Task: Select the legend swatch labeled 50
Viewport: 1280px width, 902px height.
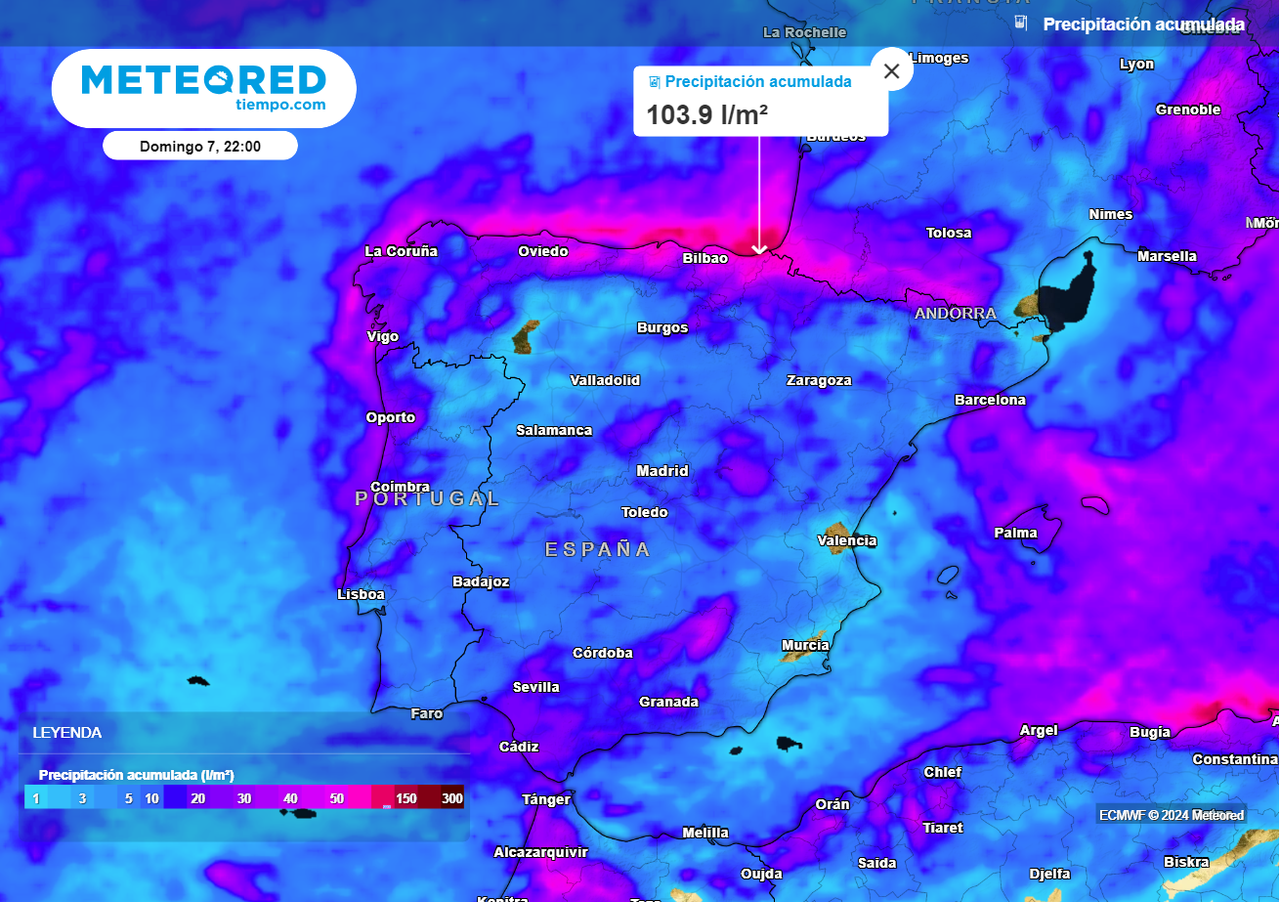Action: pos(337,798)
